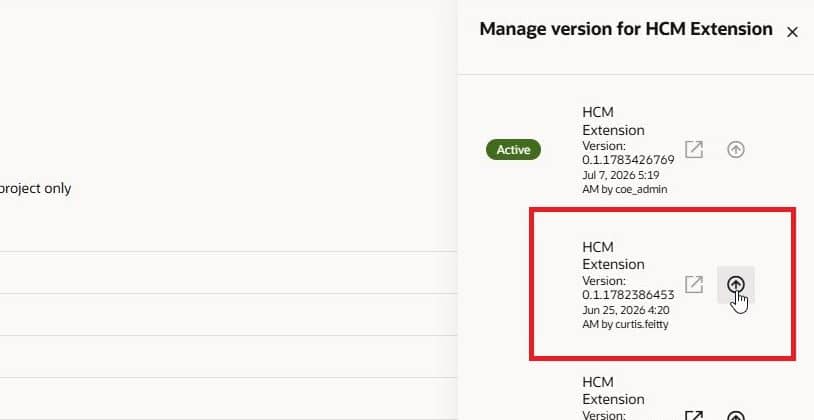This screenshot has height=420, width=814.
Task: Click version number 0.1.1782386453
Action: point(628,295)
